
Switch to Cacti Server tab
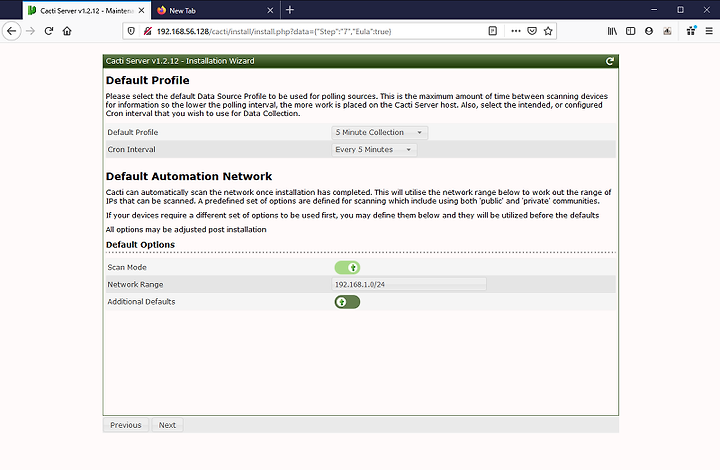(86, 10)
